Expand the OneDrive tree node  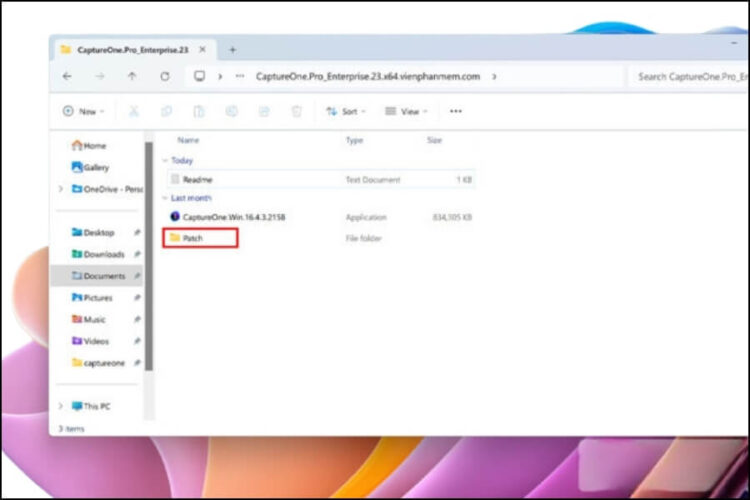click(61, 189)
